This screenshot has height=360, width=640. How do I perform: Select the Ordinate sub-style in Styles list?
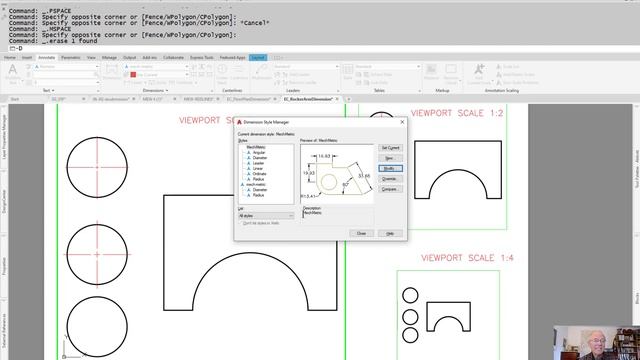[260, 173]
